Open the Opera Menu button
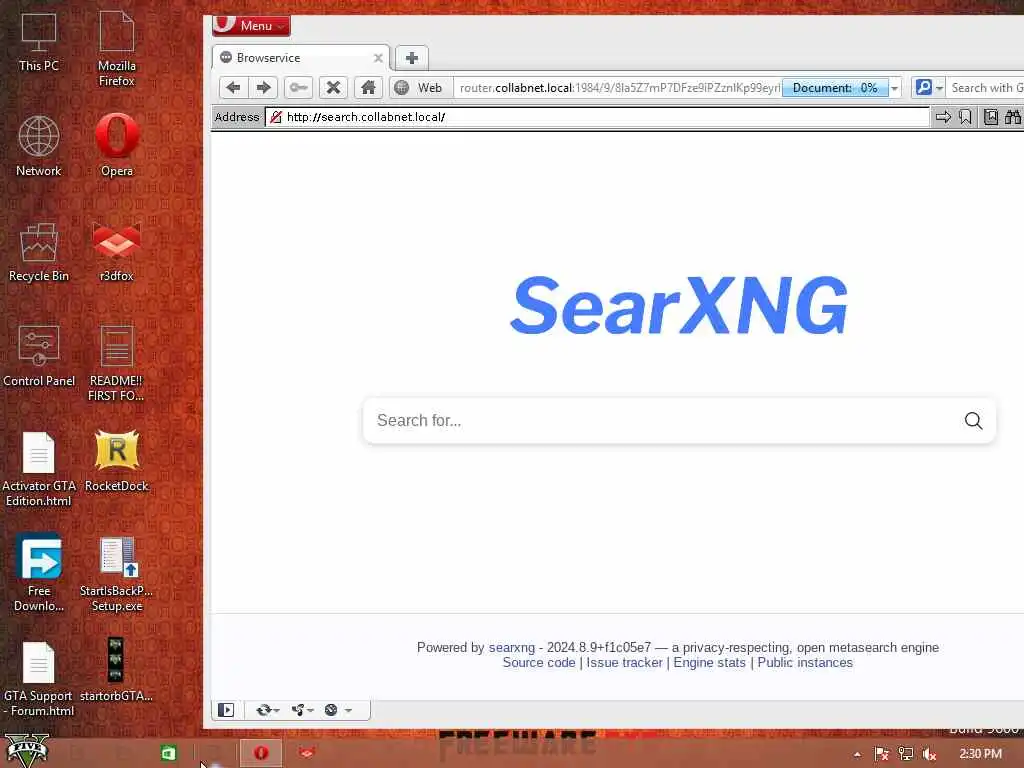This screenshot has height=768, width=1024. click(x=251, y=25)
